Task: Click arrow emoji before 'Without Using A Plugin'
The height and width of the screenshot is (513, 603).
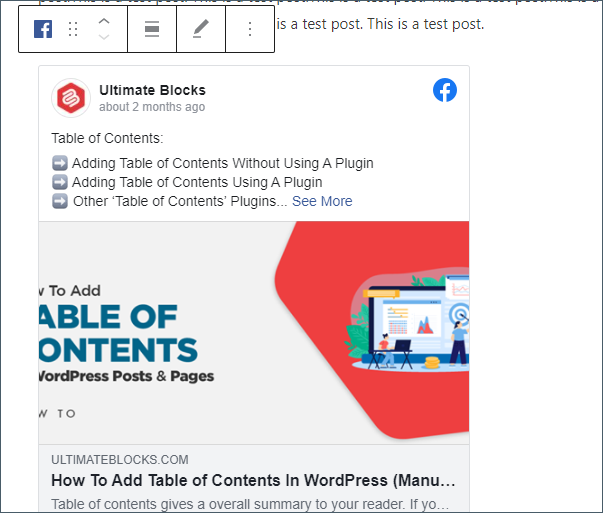Action: (60, 163)
